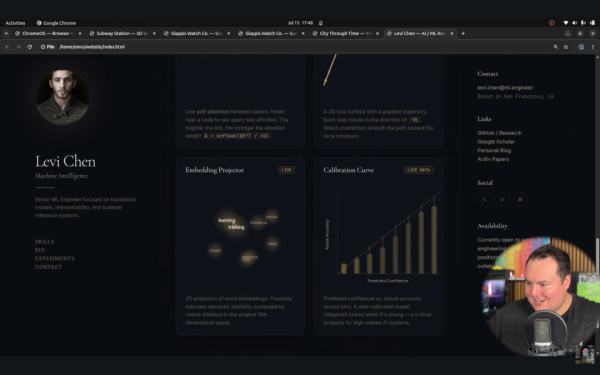Open the Activities overview
This screenshot has width=600, height=375.
click(x=15, y=23)
